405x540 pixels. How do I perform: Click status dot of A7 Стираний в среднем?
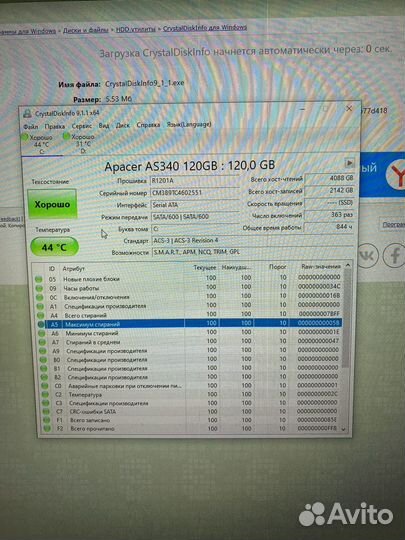tap(42, 342)
